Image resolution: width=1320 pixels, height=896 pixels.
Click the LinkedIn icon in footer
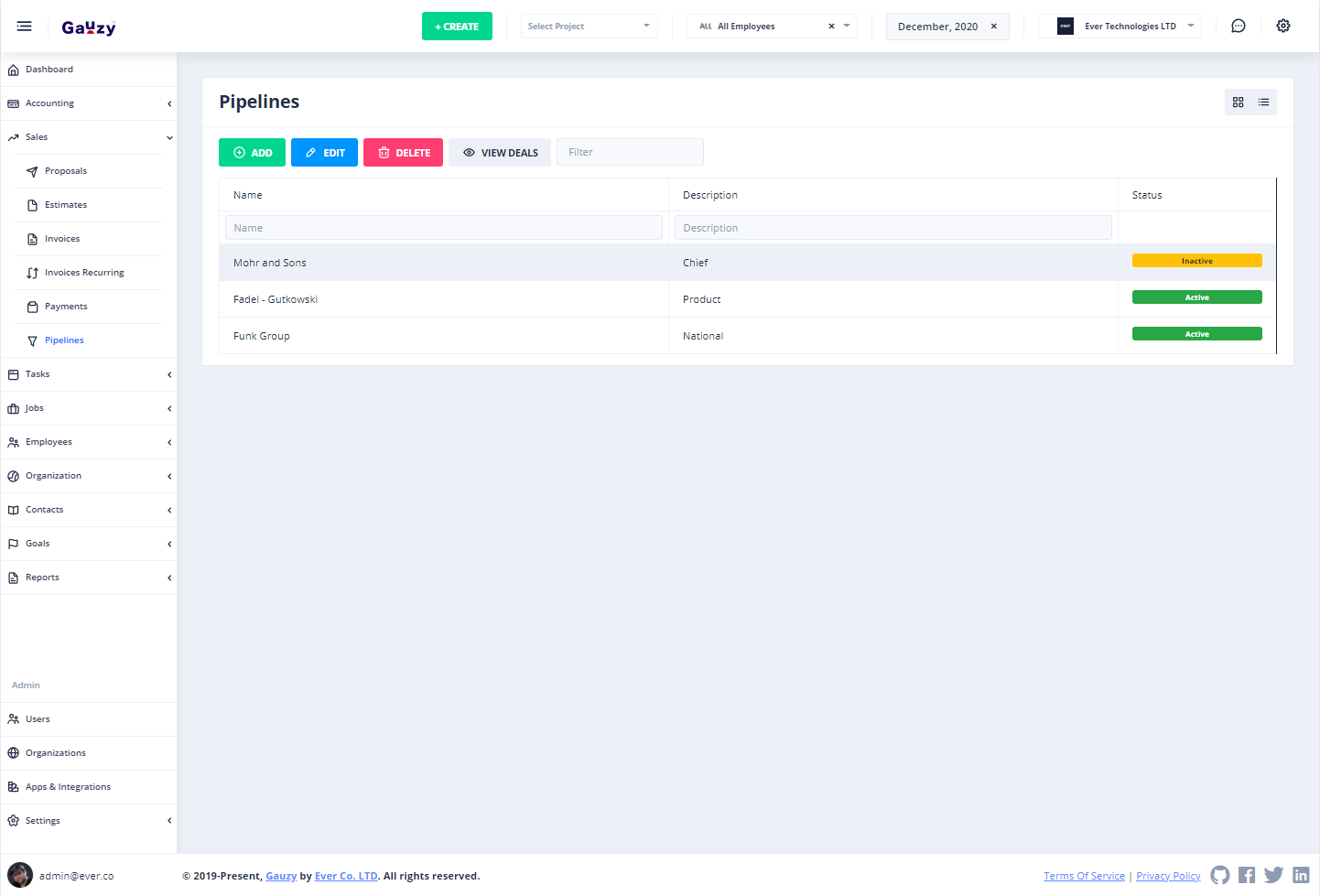point(1301,876)
